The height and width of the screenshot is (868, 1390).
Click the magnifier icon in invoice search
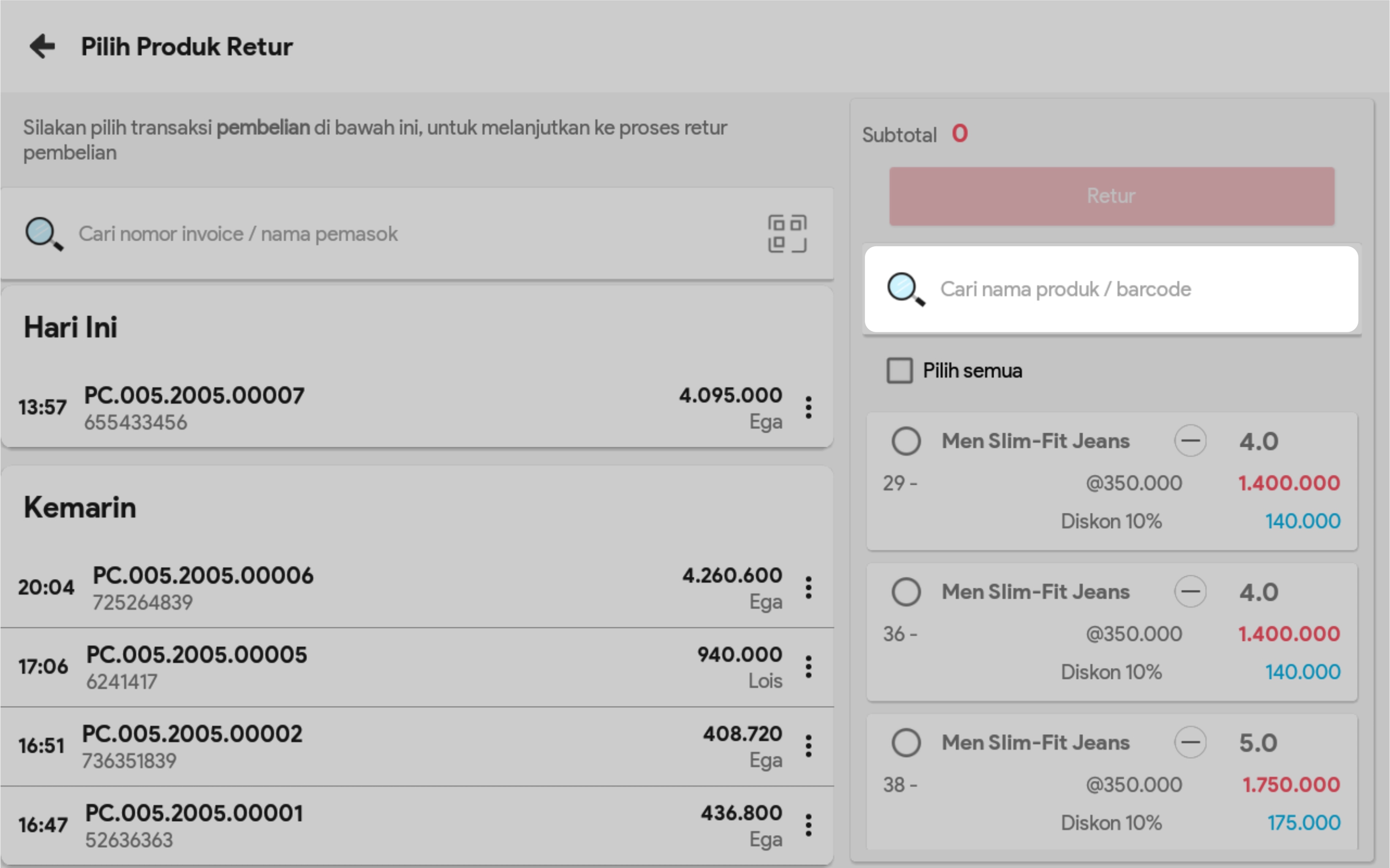click(44, 234)
